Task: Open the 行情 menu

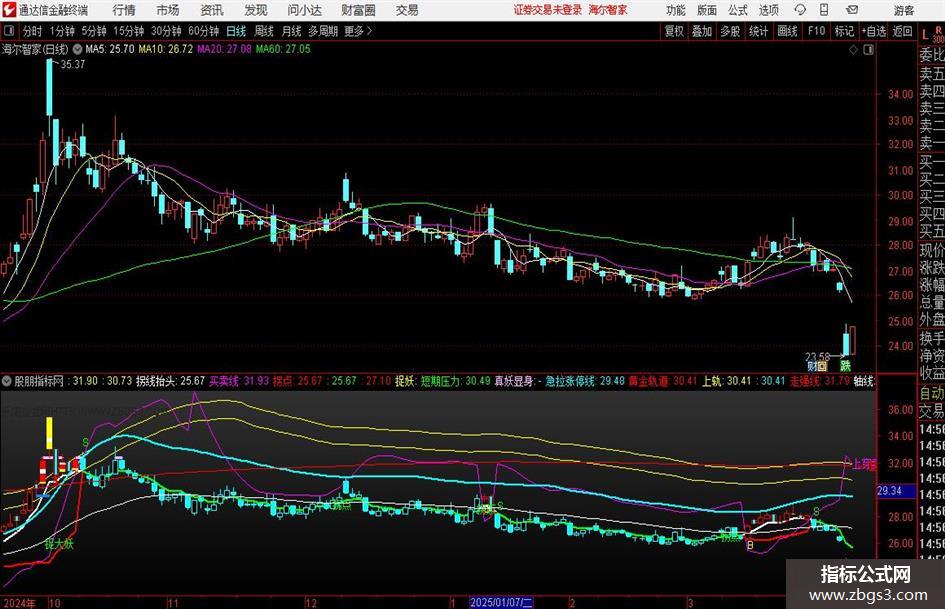Action: pos(124,10)
